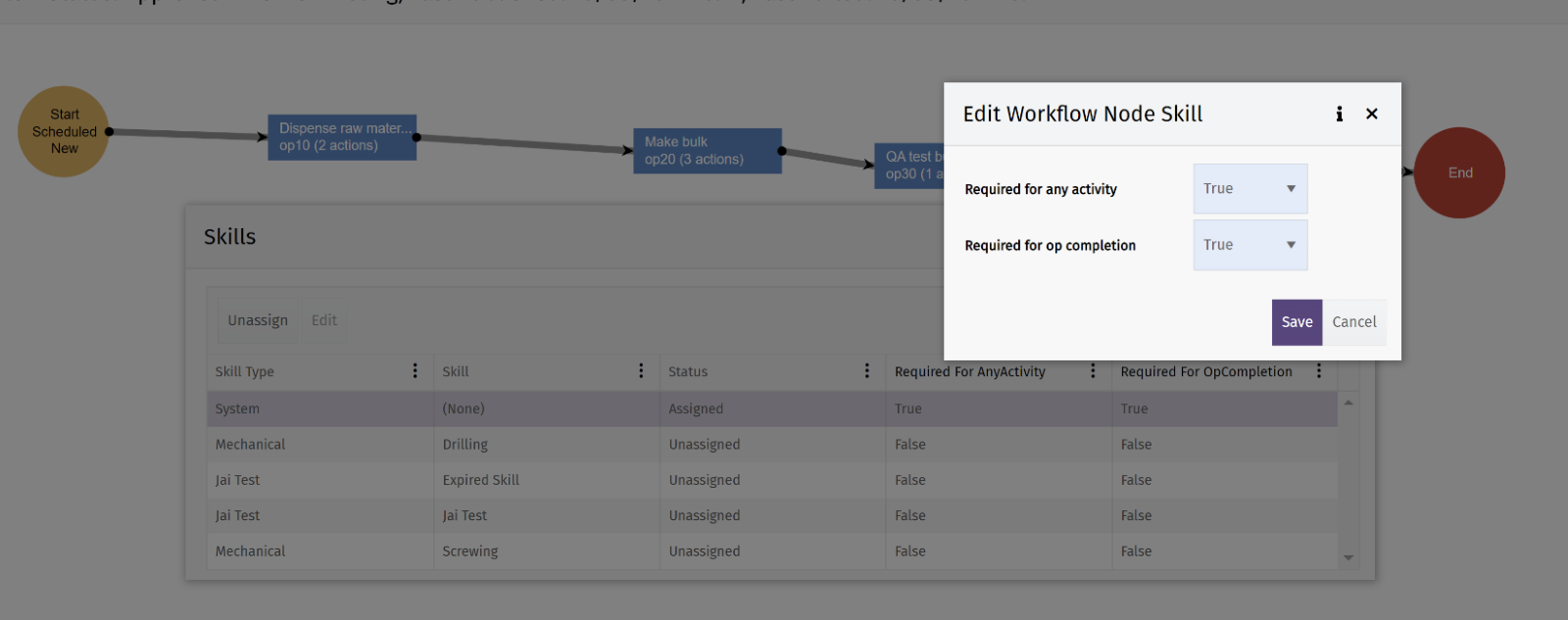Select the Screwing skill cell
1568x620 pixels.
point(546,551)
